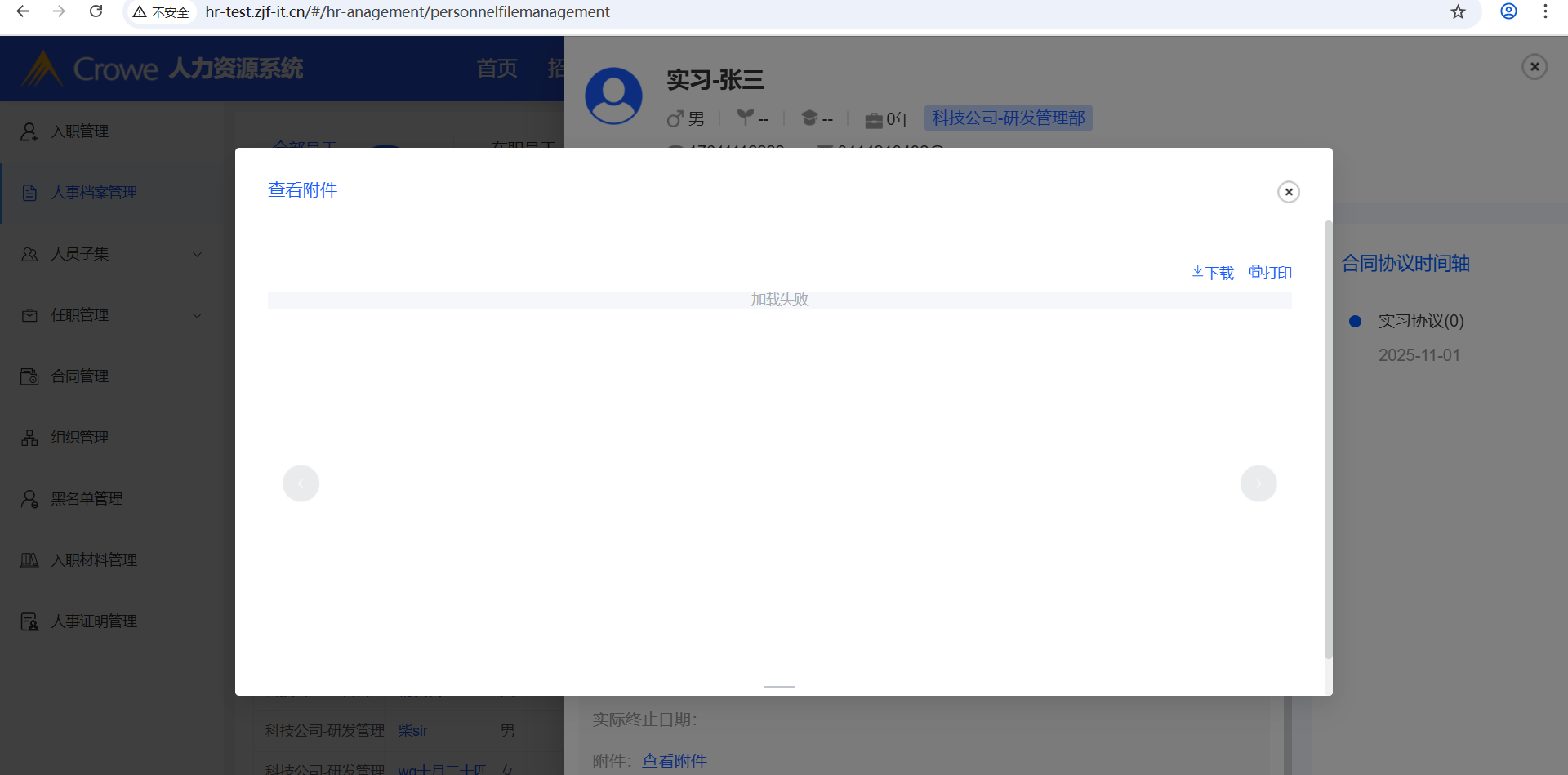This screenshot has height=775, width=1568.
Task: Click the 合同协议时间轴 heading
Action: [x=1405, y=263]
